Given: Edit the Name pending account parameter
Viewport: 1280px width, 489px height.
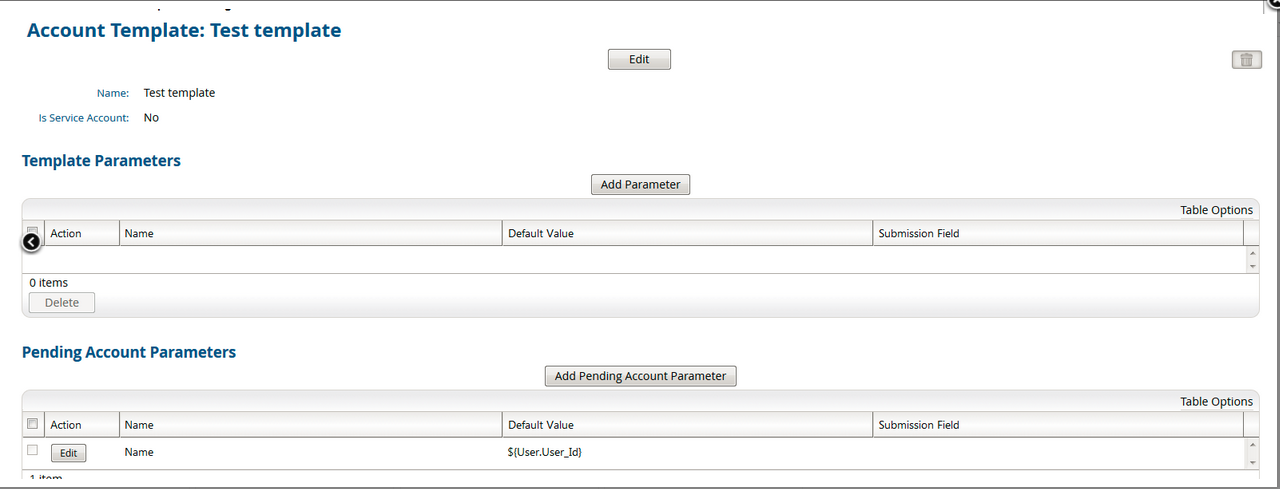Looking at the screenshot, I should (68, 453).
